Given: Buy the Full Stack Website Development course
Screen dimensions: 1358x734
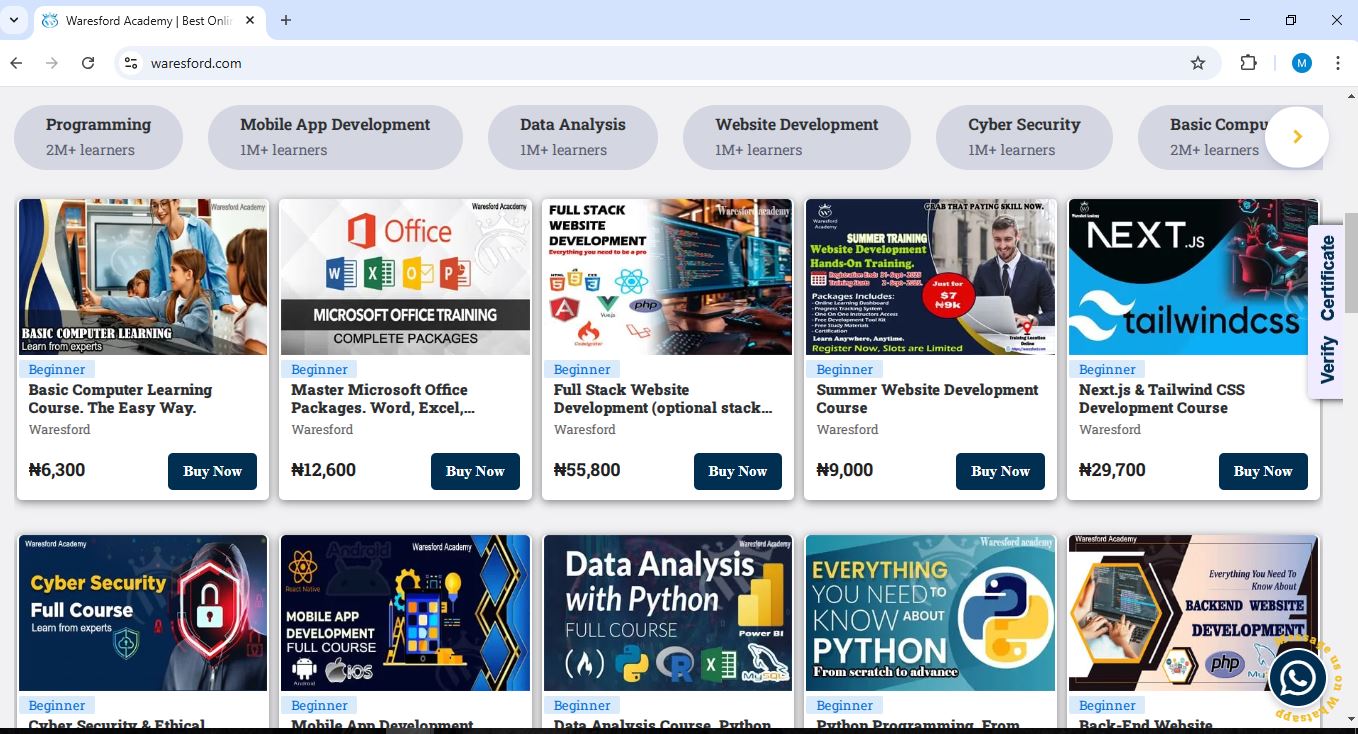Looking at the screenshot, I should [738, 471].
